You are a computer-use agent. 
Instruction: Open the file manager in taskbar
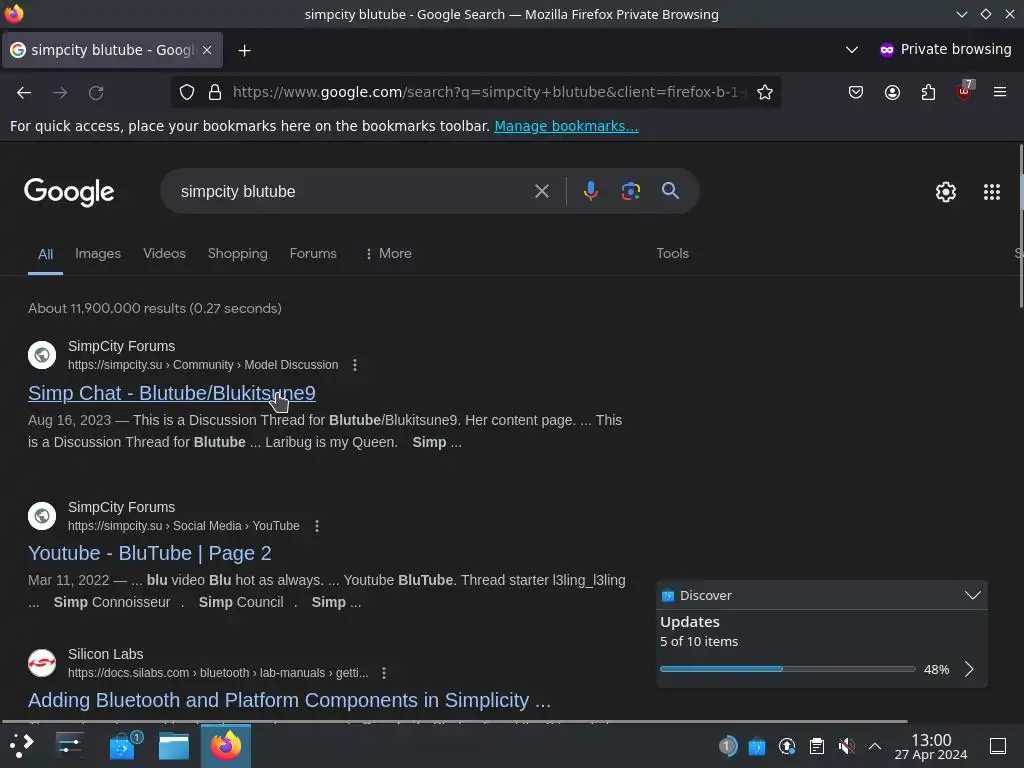click(x=174, y=746)
